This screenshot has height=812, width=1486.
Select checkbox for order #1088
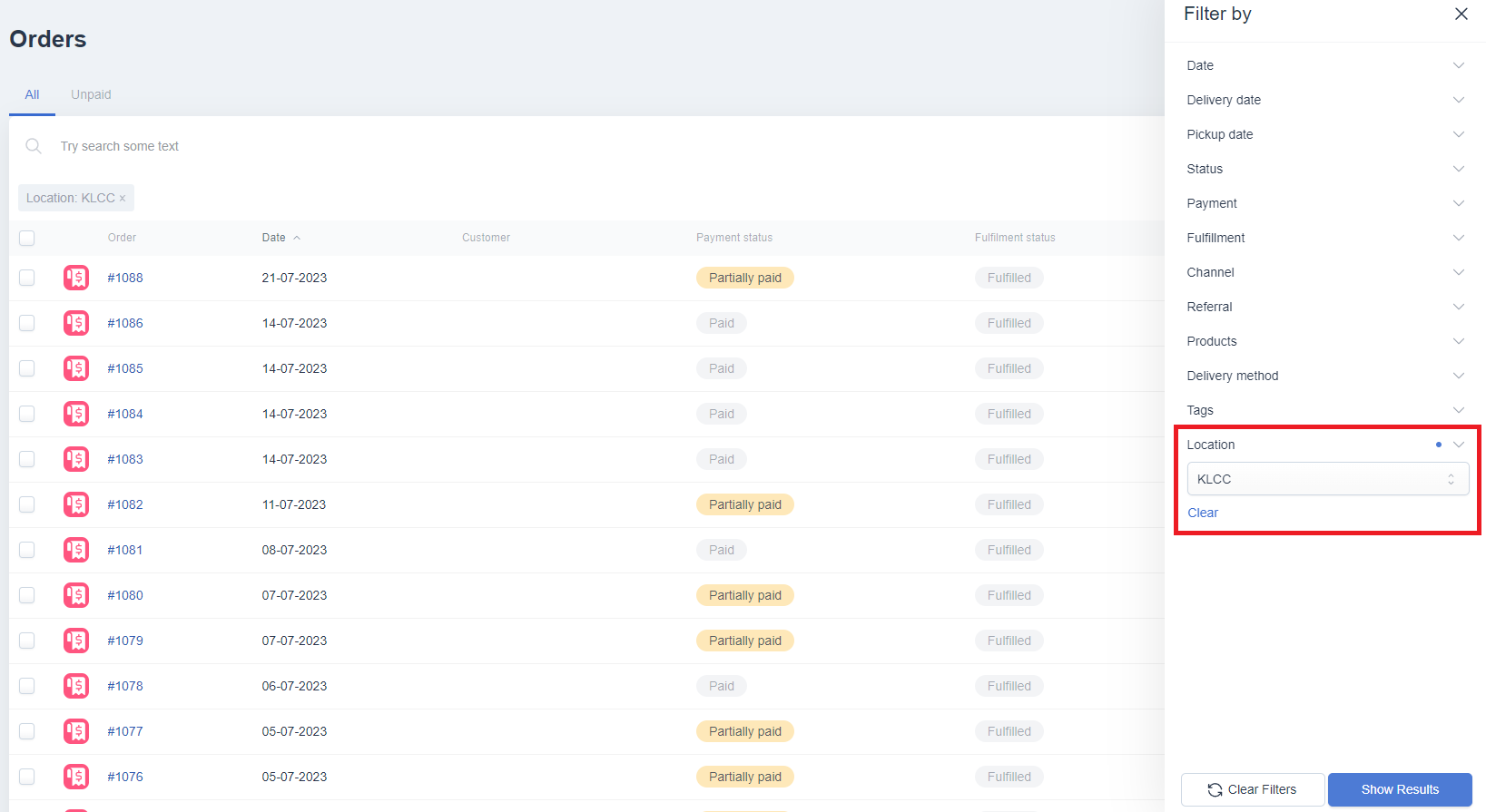point(27,278)
